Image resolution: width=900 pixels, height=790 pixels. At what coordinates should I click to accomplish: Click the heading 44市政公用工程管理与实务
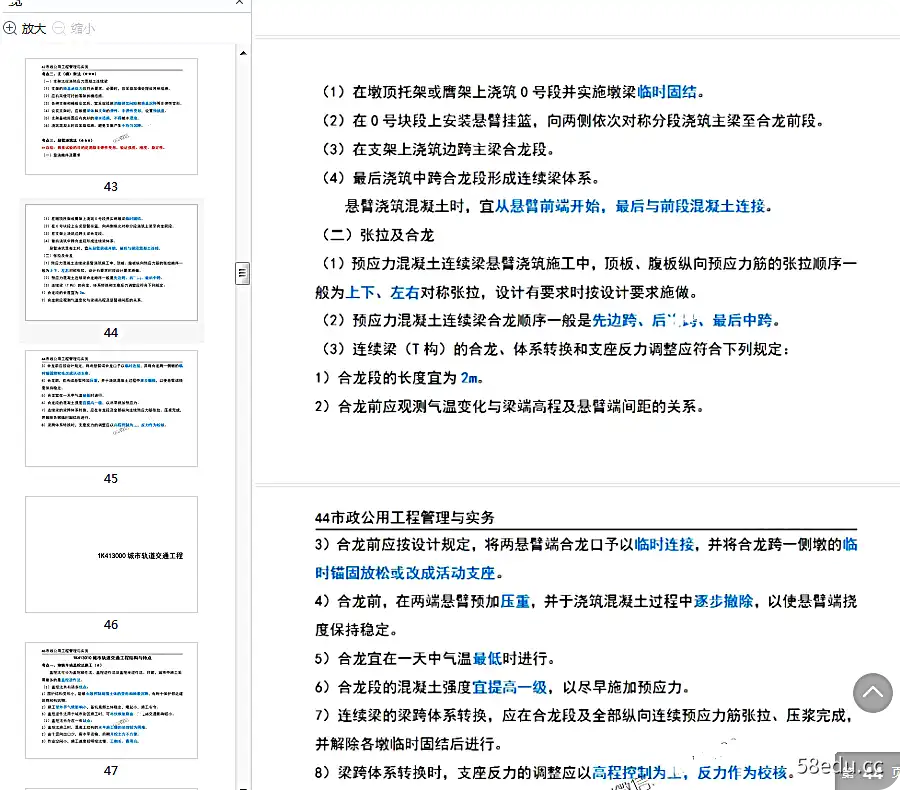point(405,517)
